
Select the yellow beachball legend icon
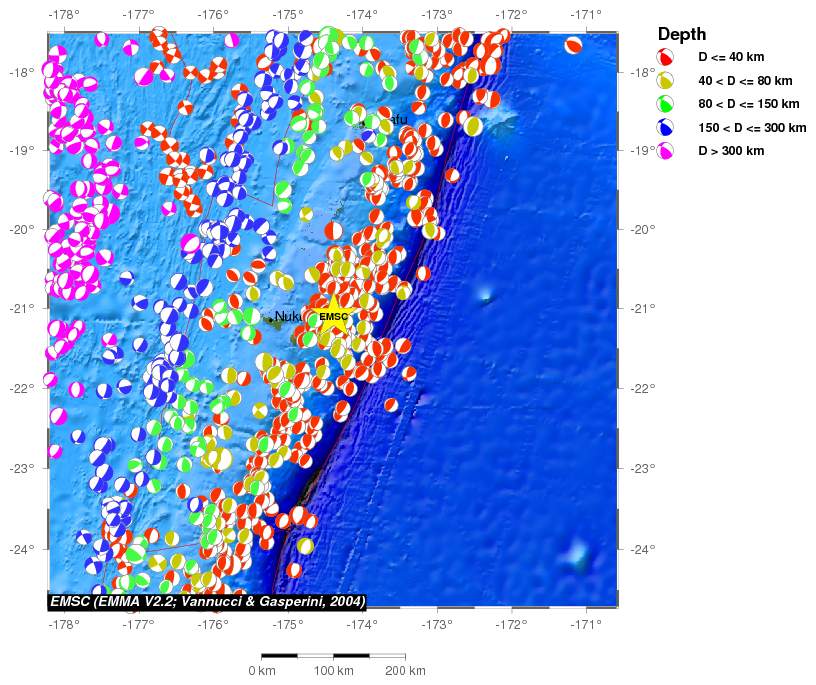coord(666,81)
